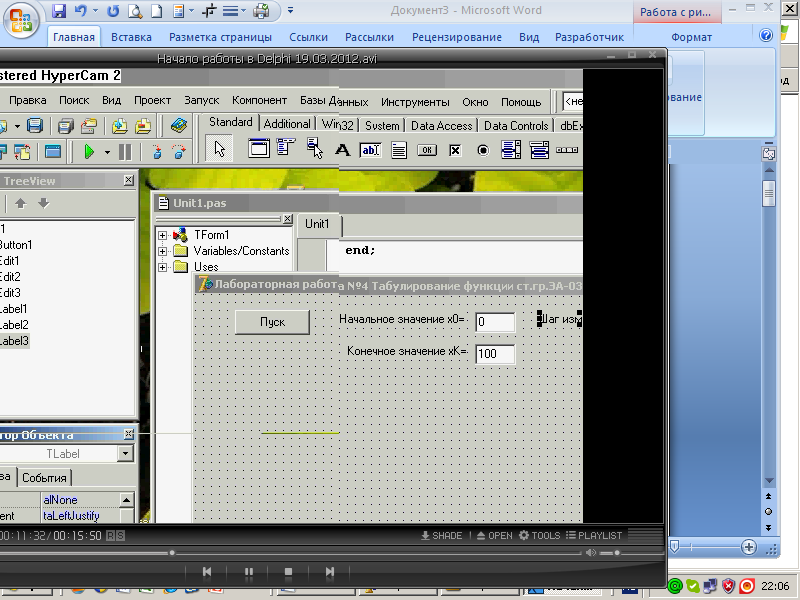
Task: Pick the Button 'OK' component icon
Action: [427, 150]
